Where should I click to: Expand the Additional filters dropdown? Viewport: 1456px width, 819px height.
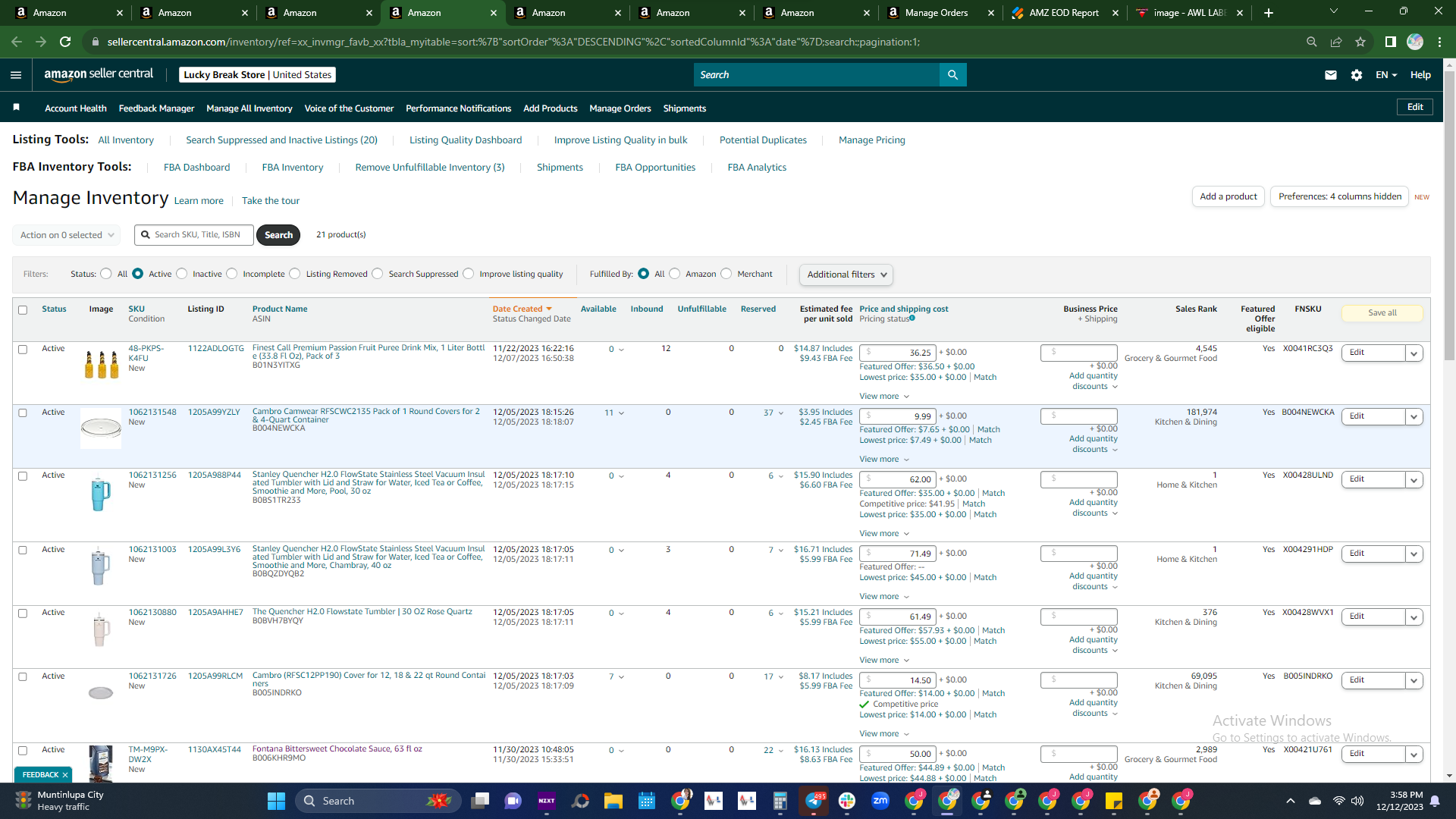[846, 275]
